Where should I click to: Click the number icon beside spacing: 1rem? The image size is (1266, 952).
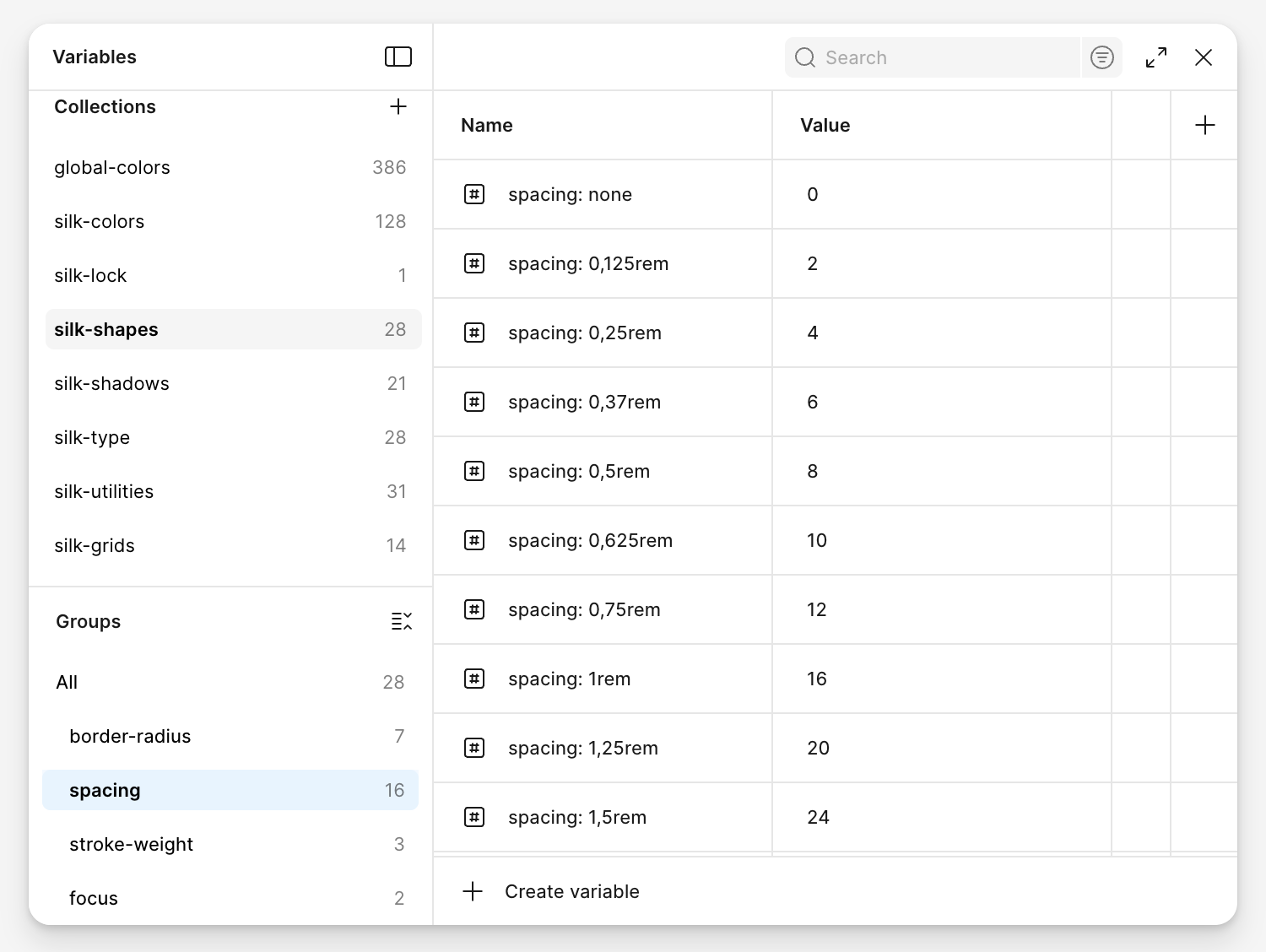(x=474, y=679)
